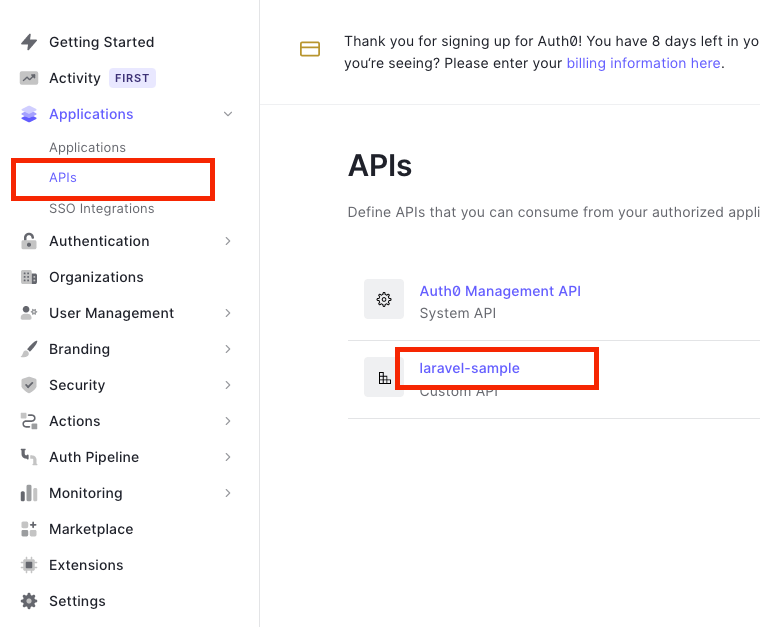The width and height of the screenshot is (760, 627).
Task: Click the Authentication padlock icon
Action: click(x=29, y=241)
